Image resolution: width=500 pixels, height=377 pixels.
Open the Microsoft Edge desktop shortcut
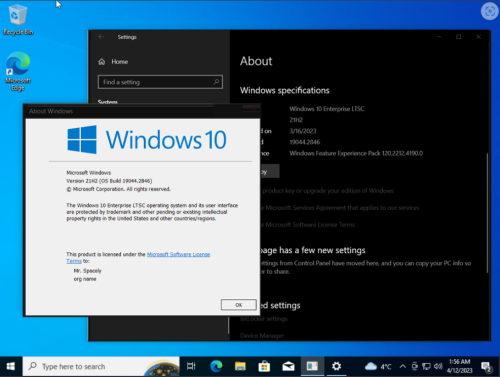(18, 71)
